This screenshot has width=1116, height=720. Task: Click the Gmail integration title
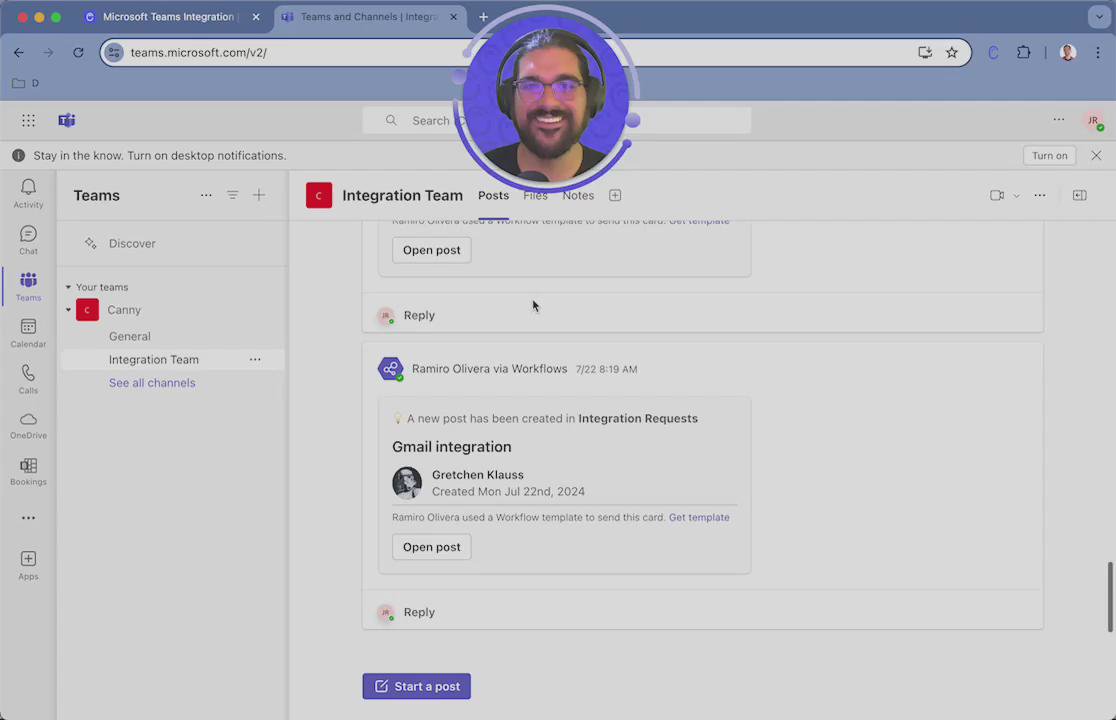tap(451, 446)
